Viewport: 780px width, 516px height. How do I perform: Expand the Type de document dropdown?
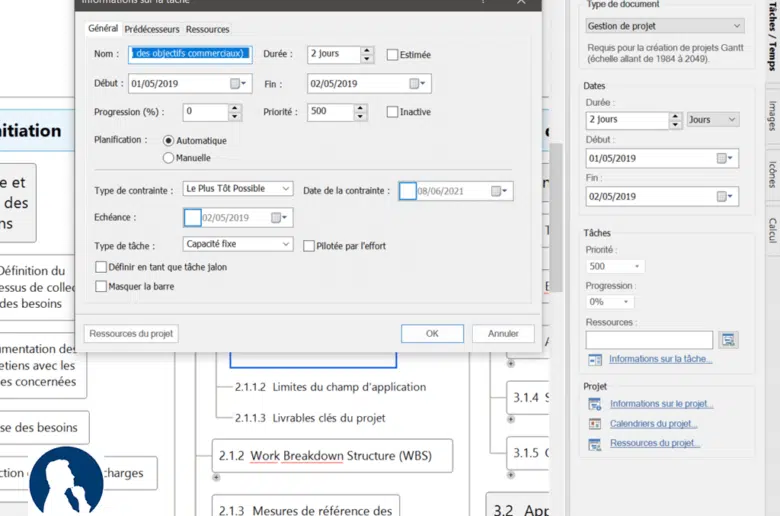click(x=665, y=26)
